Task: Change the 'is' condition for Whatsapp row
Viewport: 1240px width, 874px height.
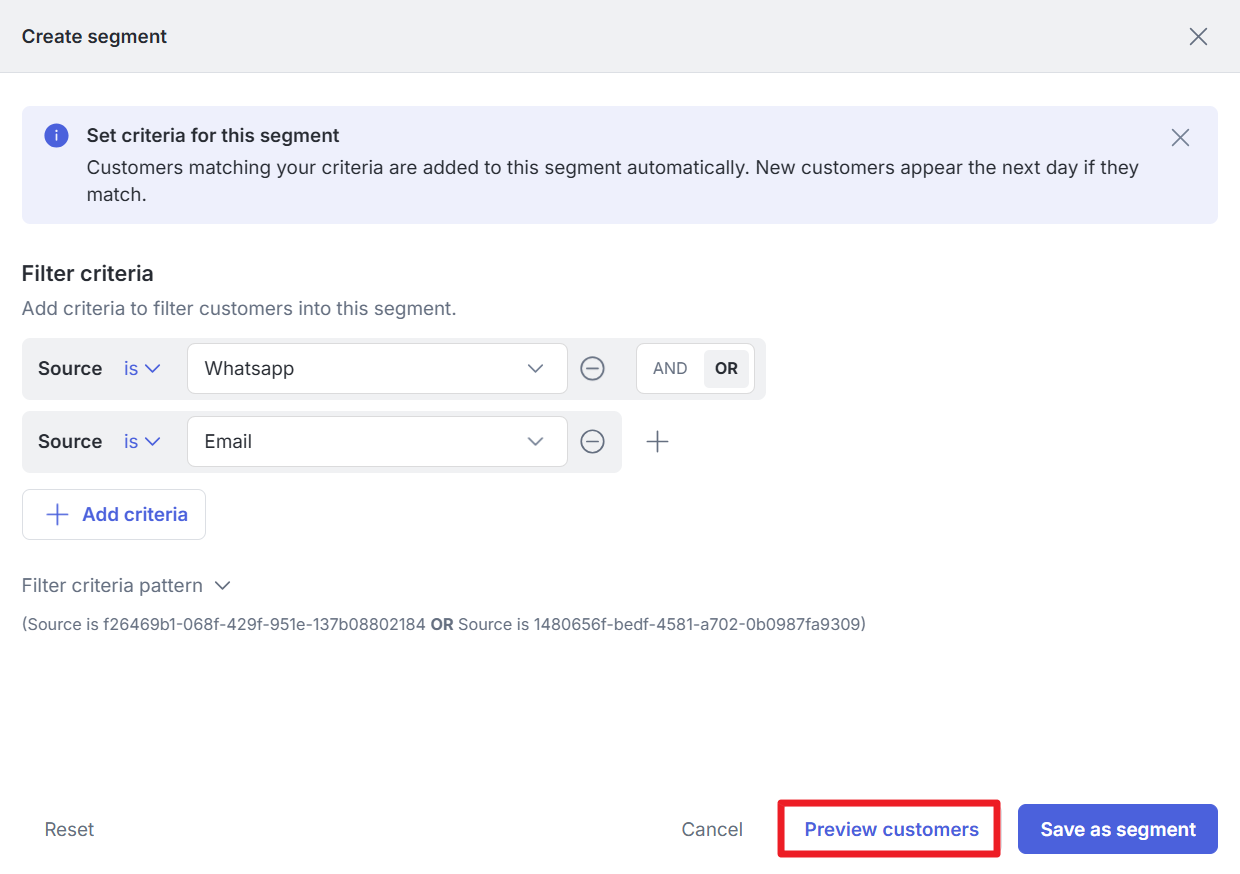Action: pos(142,369)
